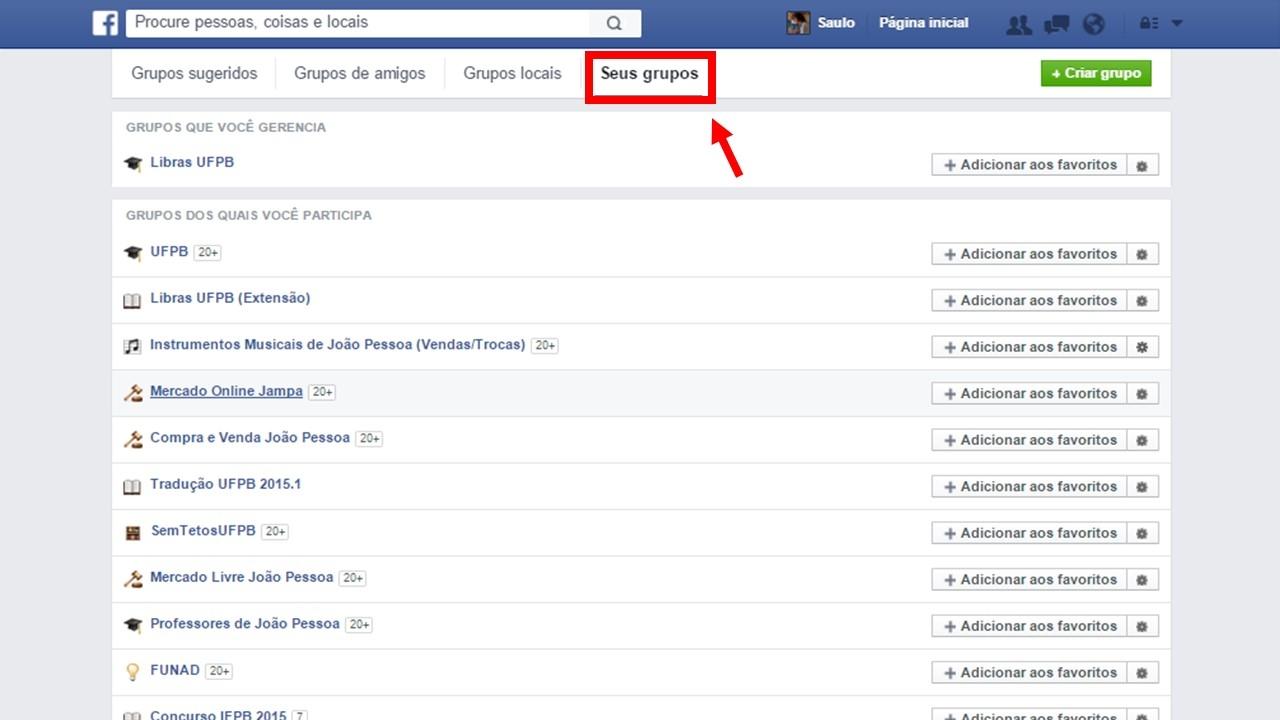The image size is (1280, 720).
Task: Open gear menu for Mercado Online Jampa
Action: (1142, 393)
